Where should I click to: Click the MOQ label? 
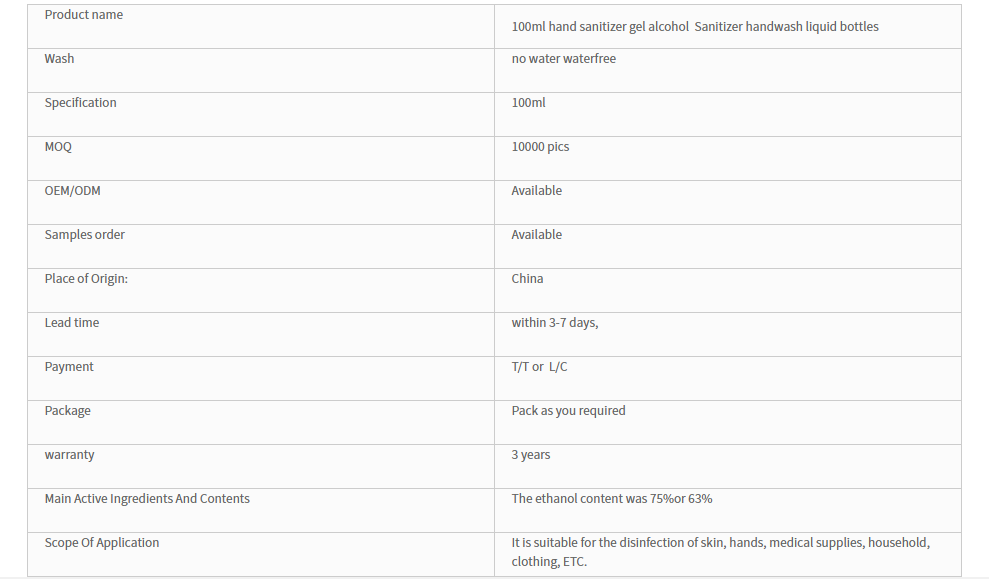pyautogui.click(x=58, y=146)
